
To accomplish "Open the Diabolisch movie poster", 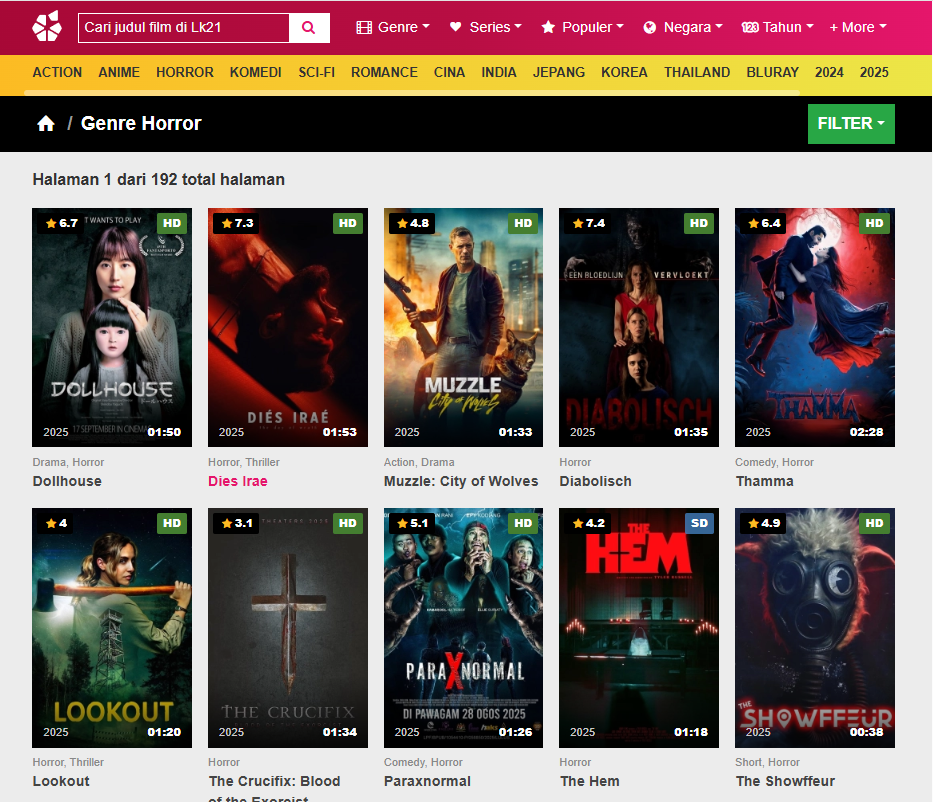I will tap(639, 327).
